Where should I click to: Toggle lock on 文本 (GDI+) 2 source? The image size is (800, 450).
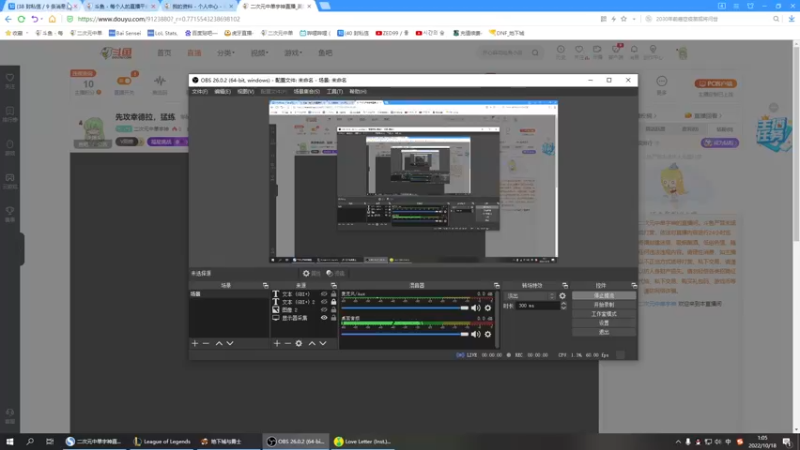[x=334, y=302]
